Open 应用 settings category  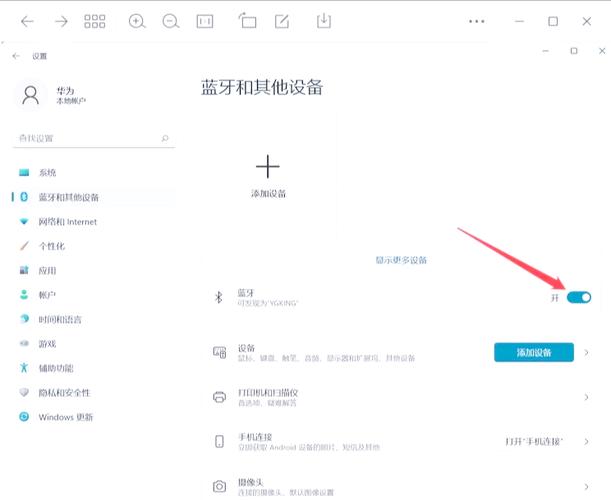click(94, 270)
